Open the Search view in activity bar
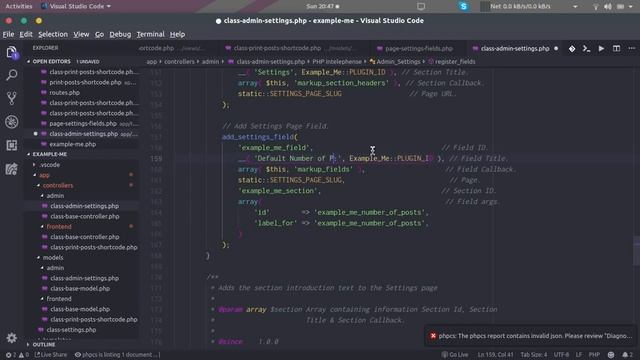Screen dimensions: 640x360 (x=11, y=75)
